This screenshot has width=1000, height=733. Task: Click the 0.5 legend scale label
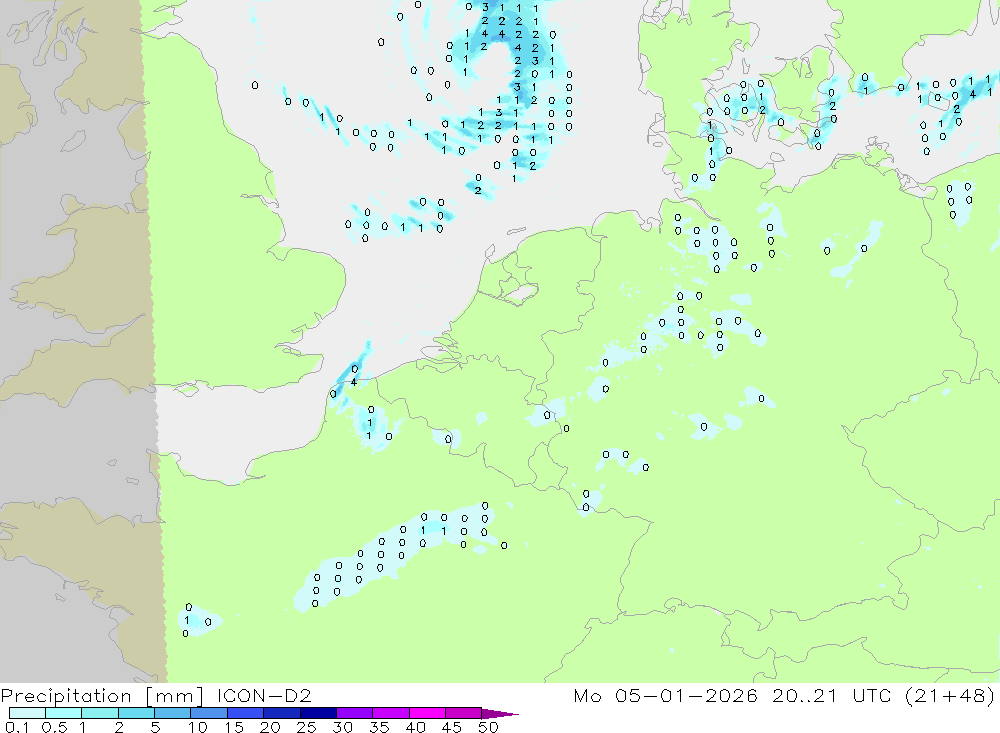(x=55, y=727)
